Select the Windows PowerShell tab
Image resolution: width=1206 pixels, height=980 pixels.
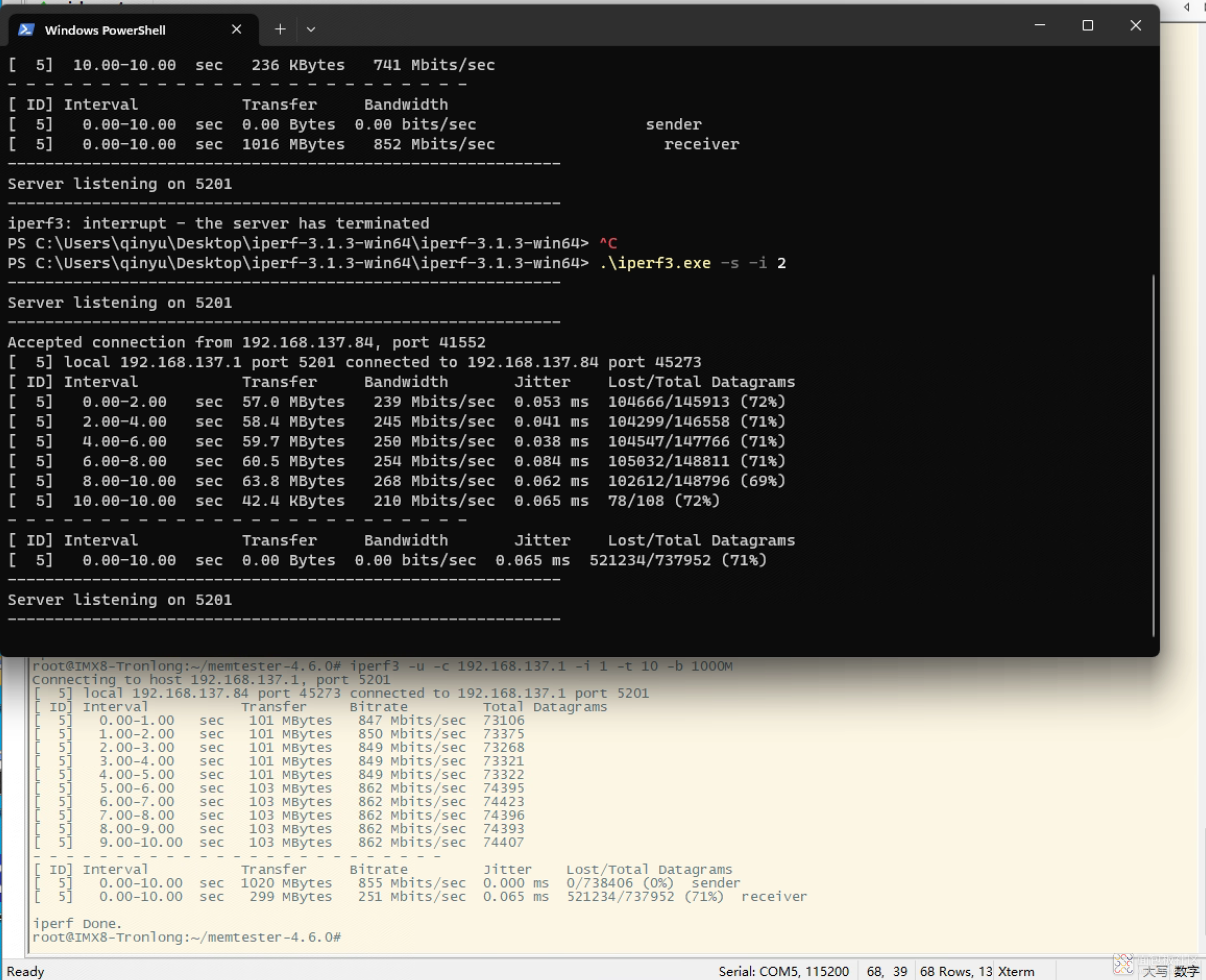point(133,30)
